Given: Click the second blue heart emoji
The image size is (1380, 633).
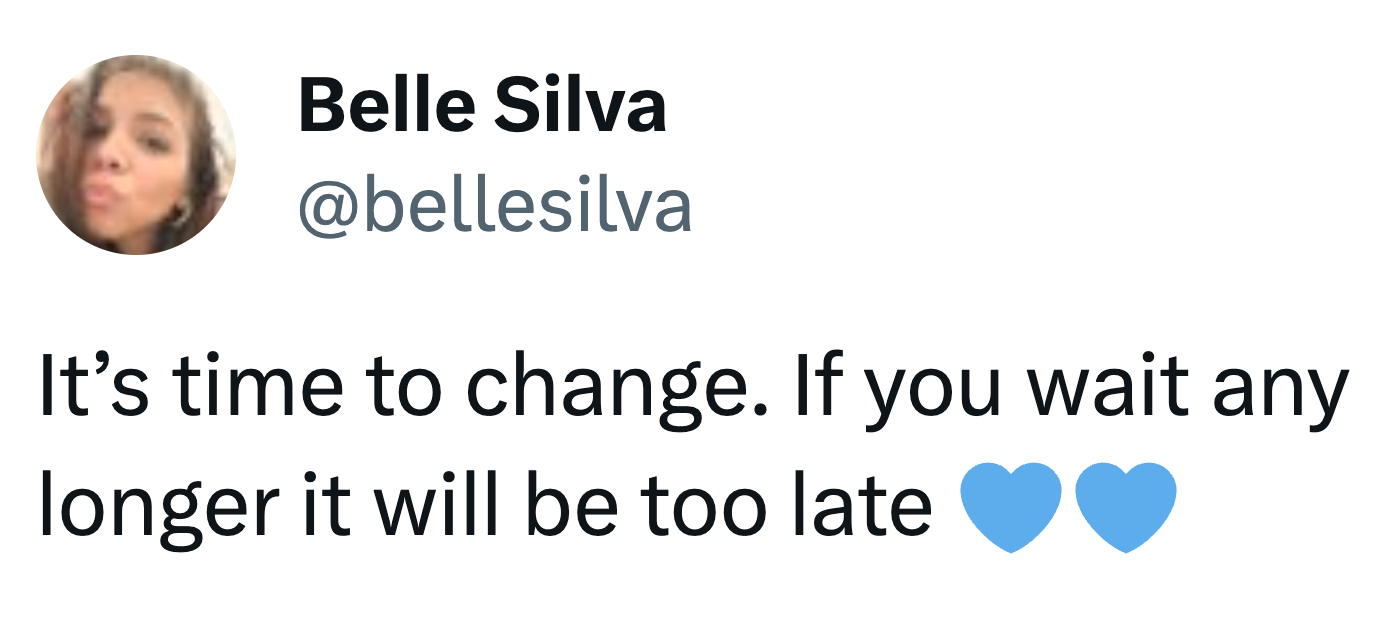Looking at the screenshot, I should point(1126,507).
